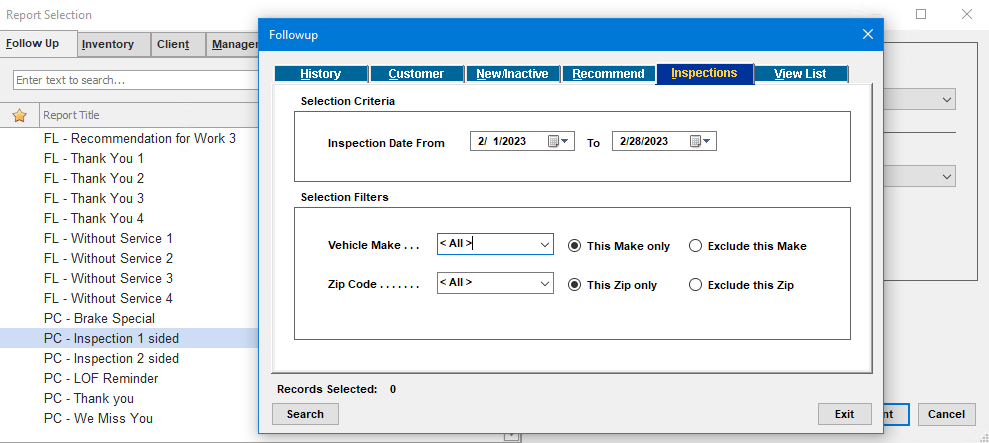
Task: Open lower dropdown in Report Selection right panel
Action: point(946,177)
